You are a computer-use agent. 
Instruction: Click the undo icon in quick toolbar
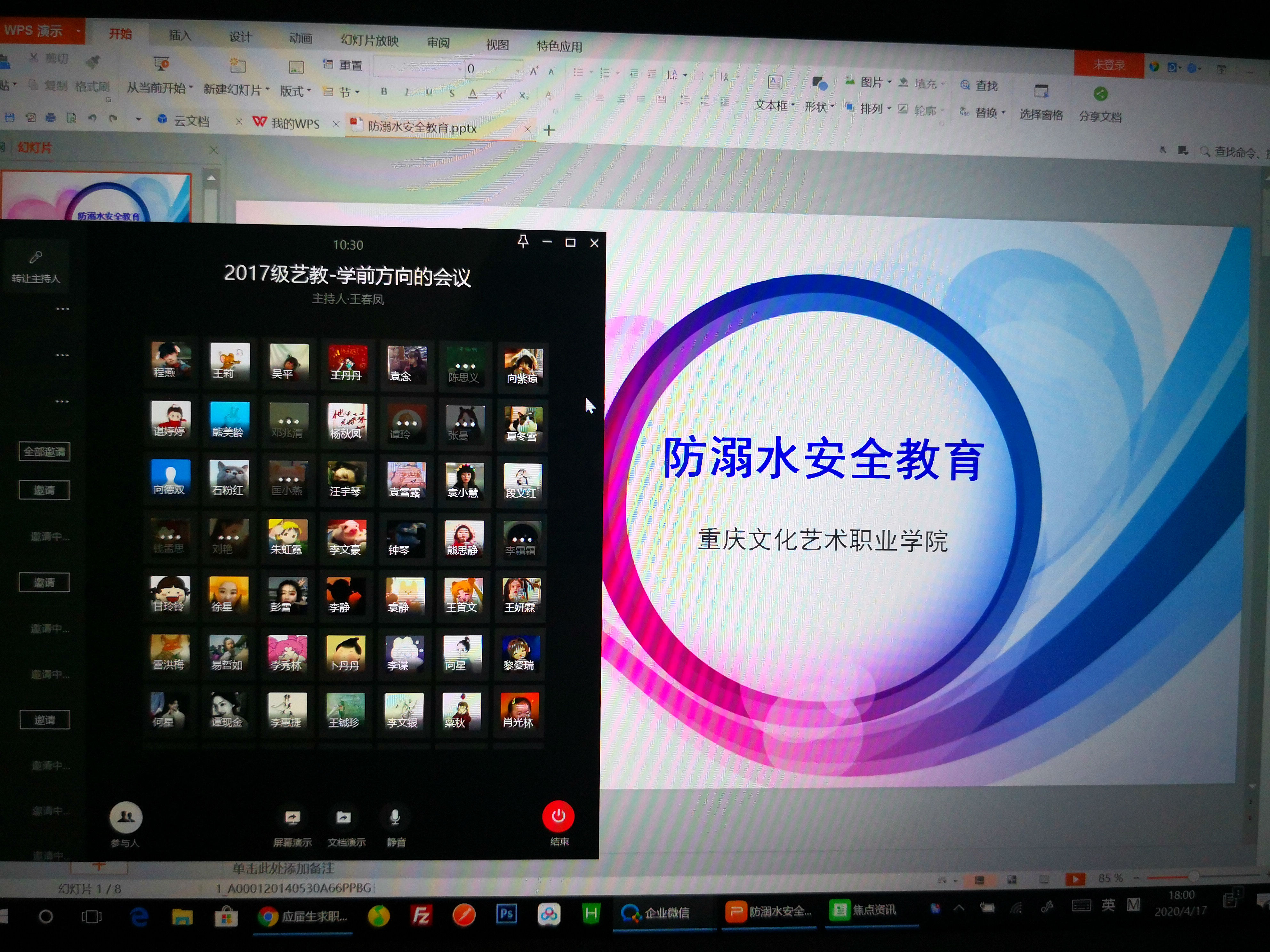[x=92, y=118]
